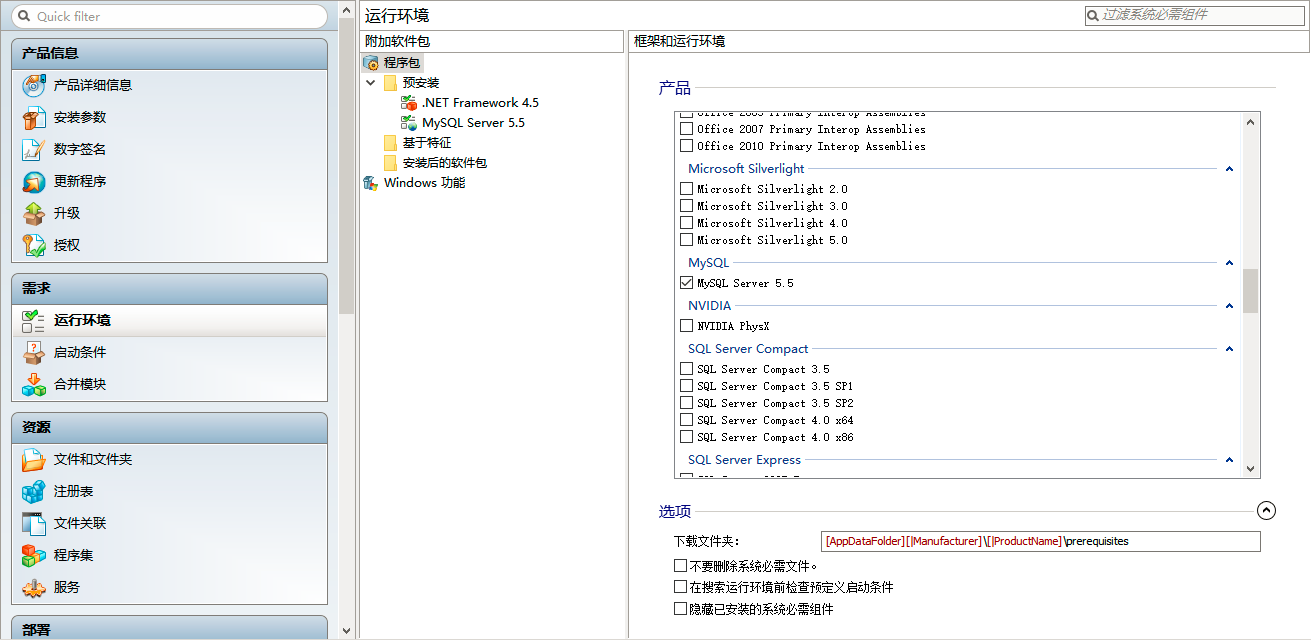Enable 不要删除系统必需文件 option
1312x640 pixels.
[x=680, y=565]
